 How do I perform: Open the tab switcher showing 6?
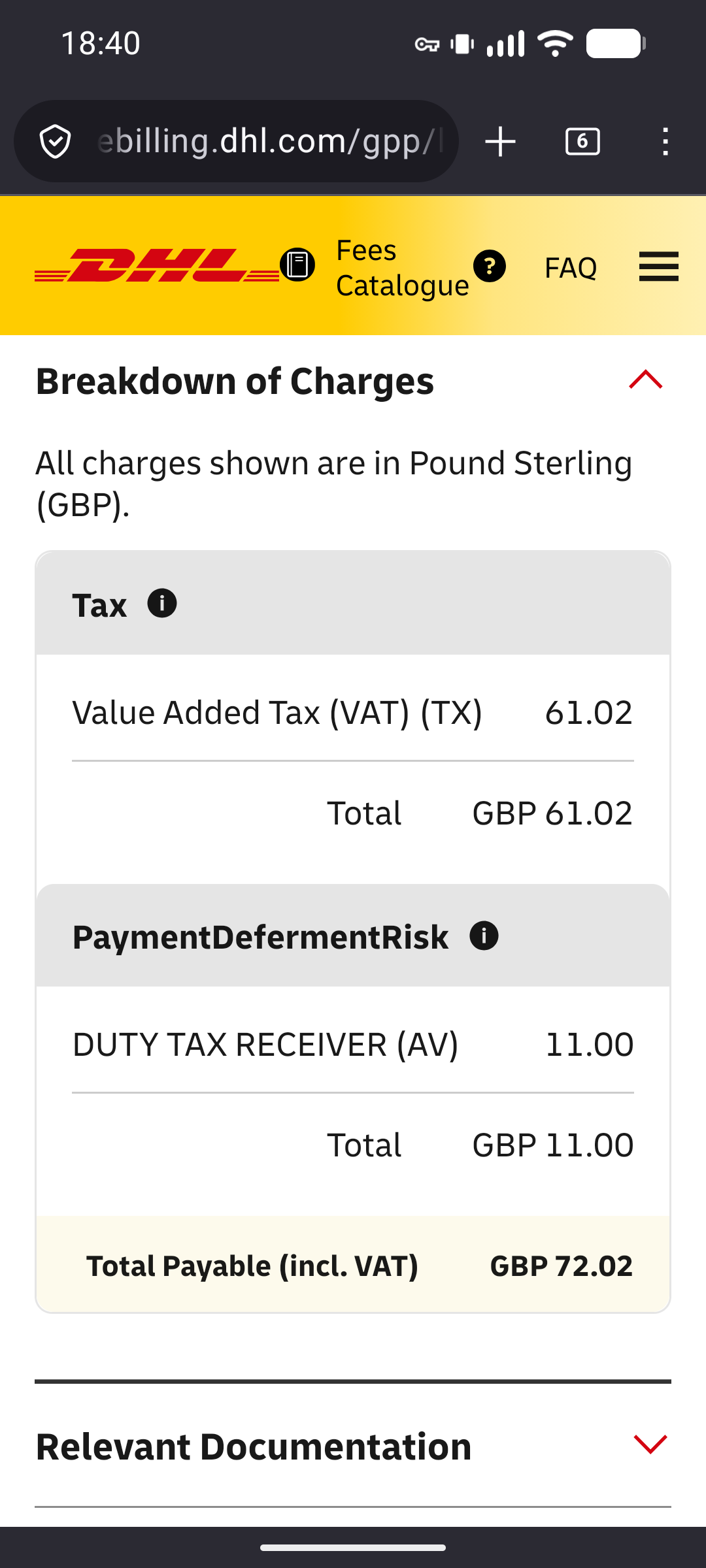tap(582, 142)
